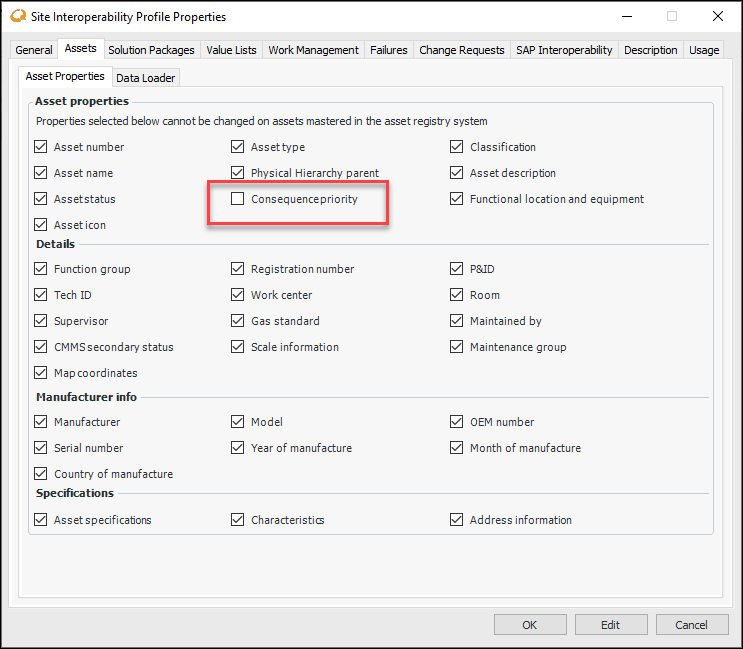Viewport: 743px width, 649px height.
Task: Uncheck the Asset number checkbox
Action: click(41, 147)
